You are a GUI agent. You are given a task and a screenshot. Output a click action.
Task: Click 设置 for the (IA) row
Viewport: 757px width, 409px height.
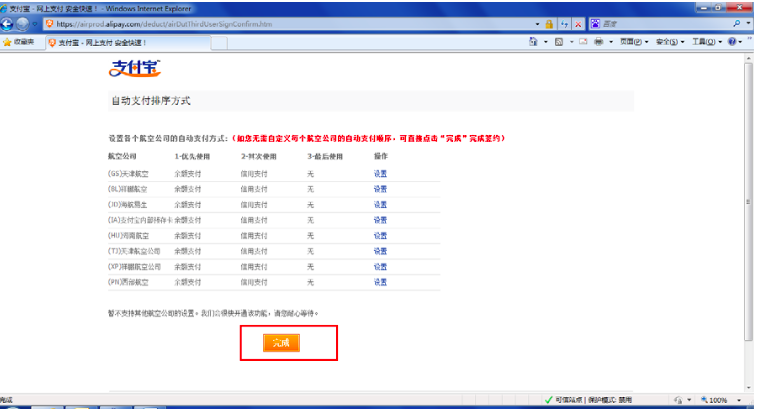coord(380,220)
